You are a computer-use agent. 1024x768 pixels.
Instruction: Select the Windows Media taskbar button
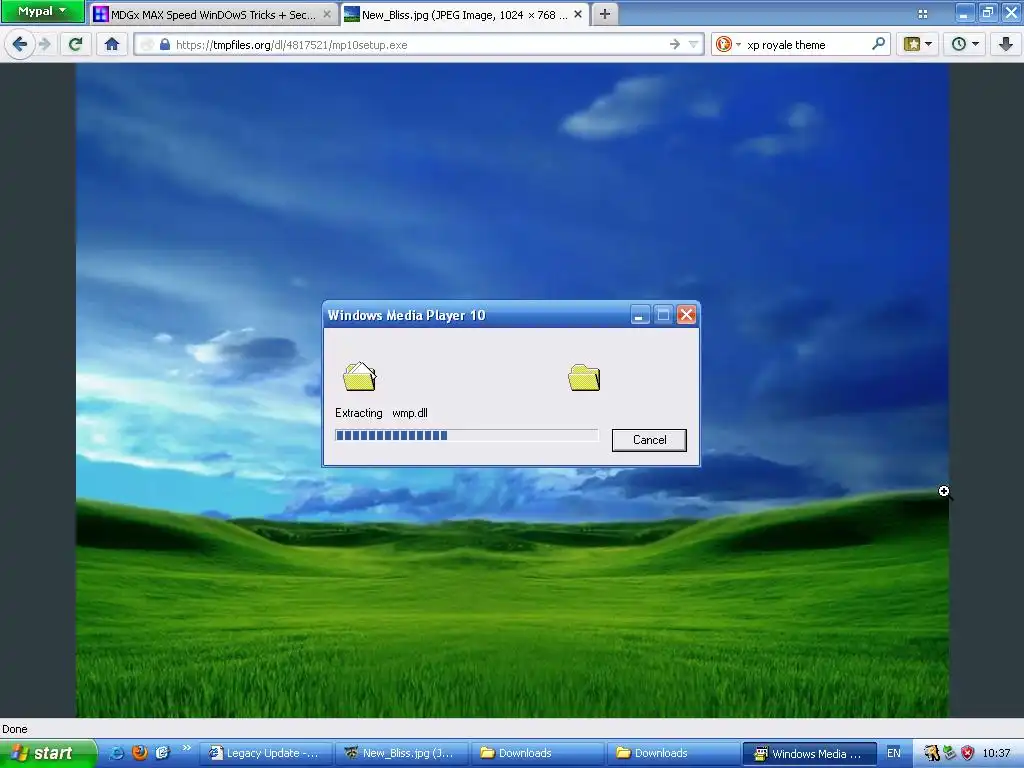tap(810, 753)
